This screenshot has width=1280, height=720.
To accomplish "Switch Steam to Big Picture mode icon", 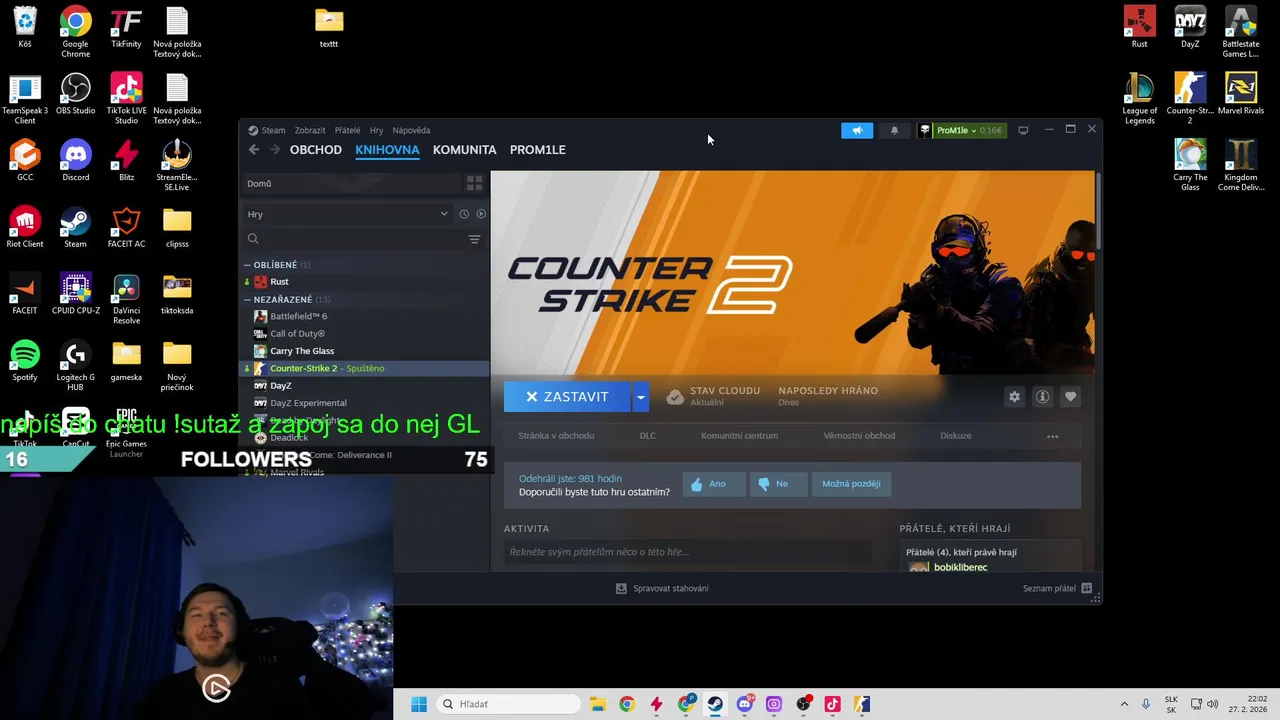I will [1023, 130].
